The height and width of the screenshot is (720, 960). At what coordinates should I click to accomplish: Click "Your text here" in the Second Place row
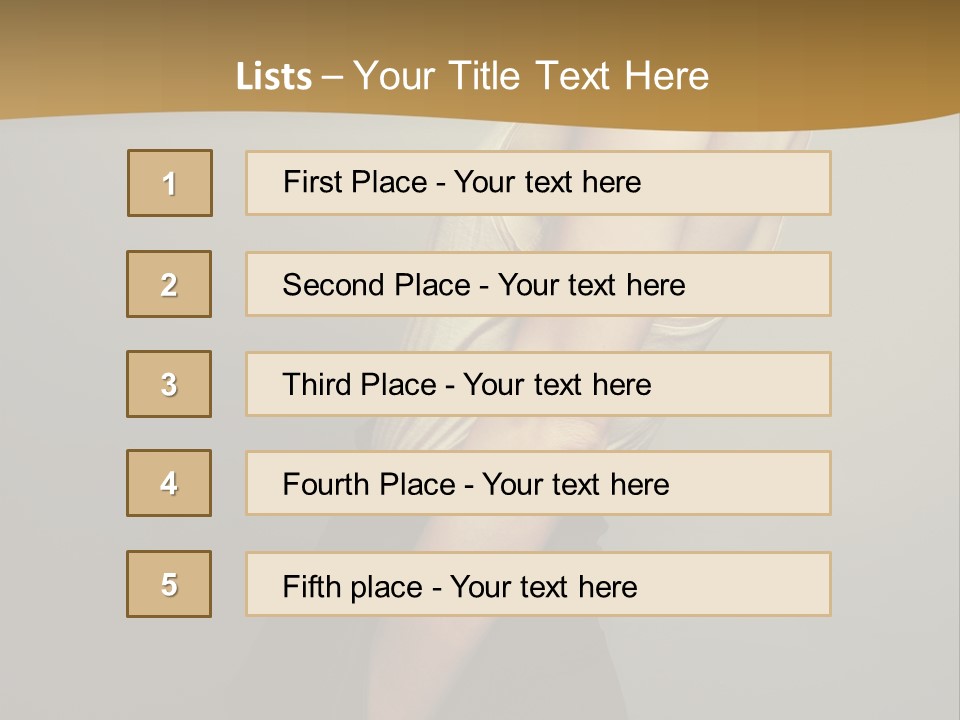coord(591,285)
